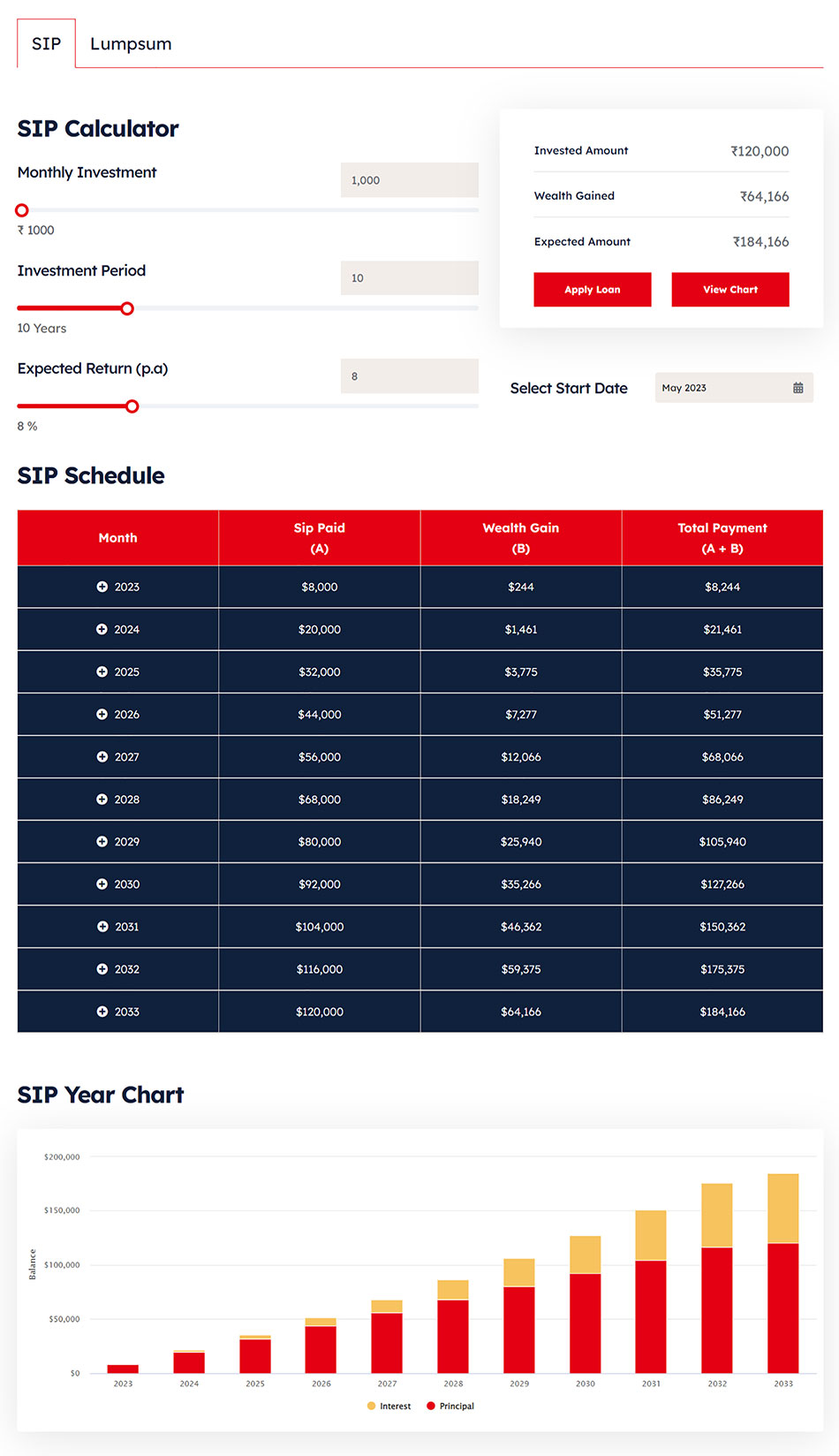
Task: Switch to the Lumpsum tab
Action: (131, 44)
